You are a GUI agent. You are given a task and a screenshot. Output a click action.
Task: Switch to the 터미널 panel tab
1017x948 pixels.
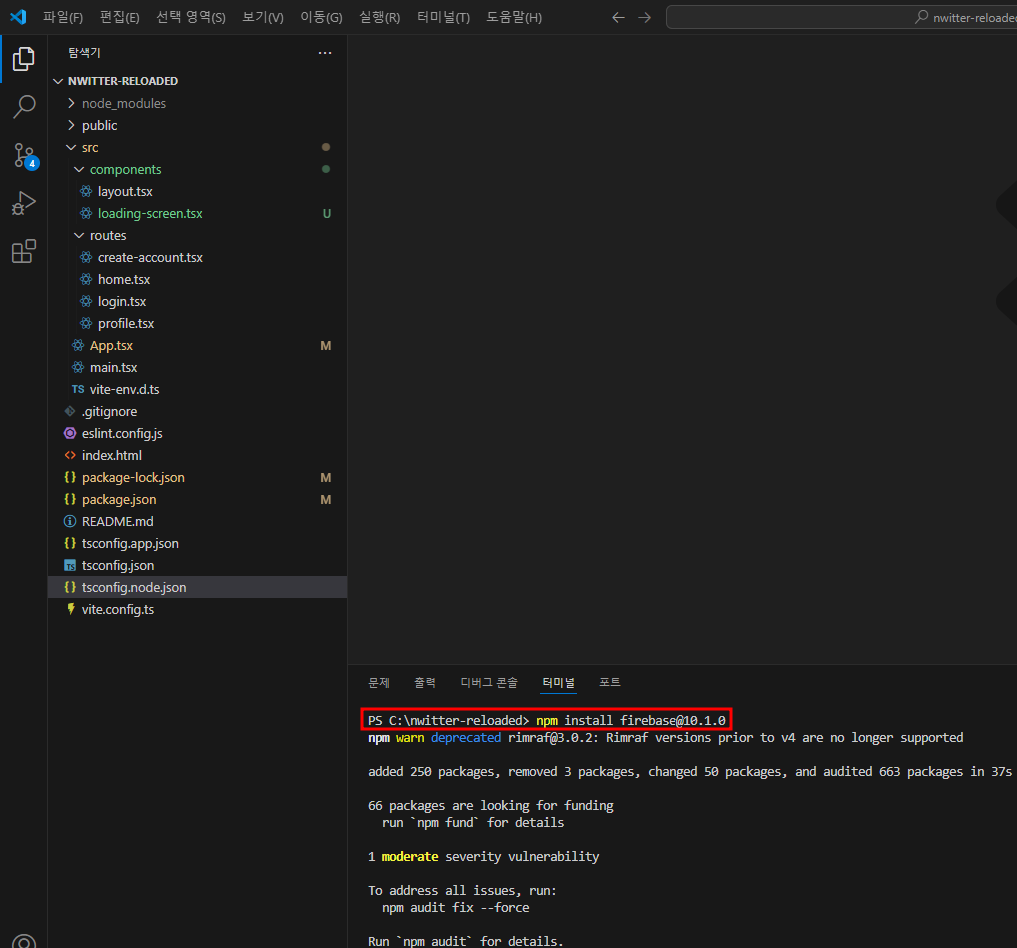(x=558, y=683)
